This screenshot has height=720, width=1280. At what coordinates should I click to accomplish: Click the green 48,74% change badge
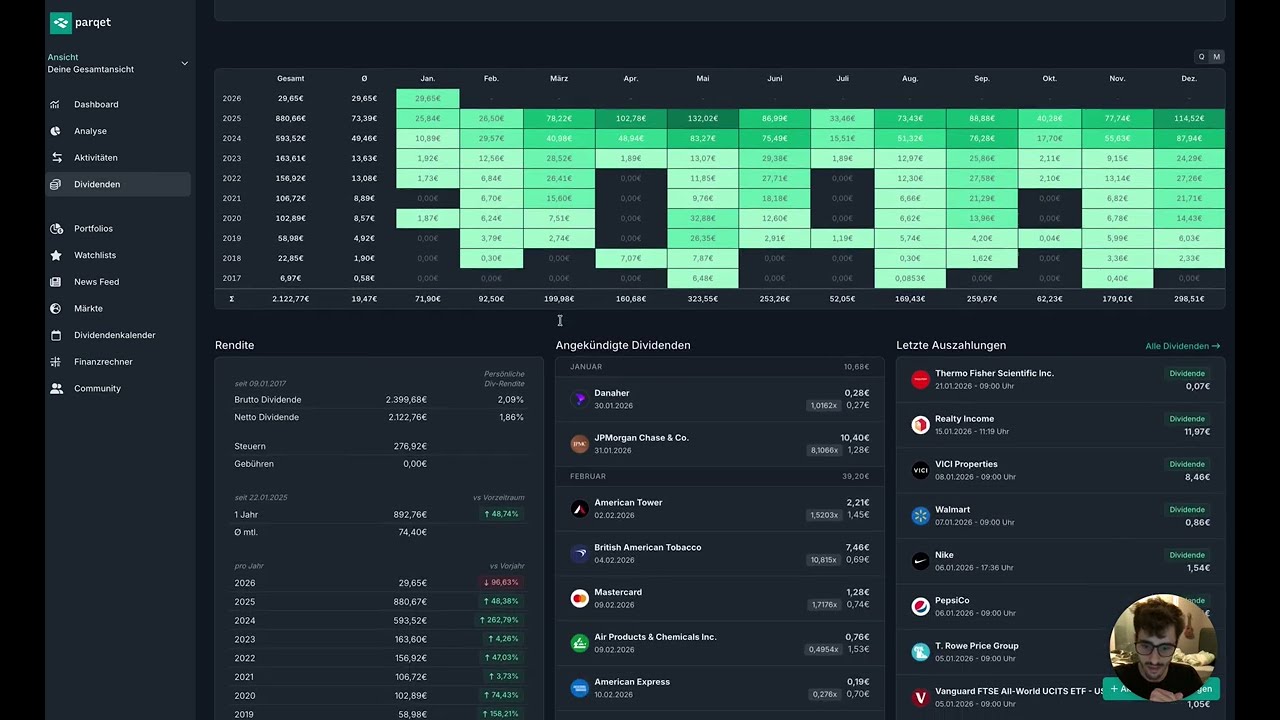[501, 514]
